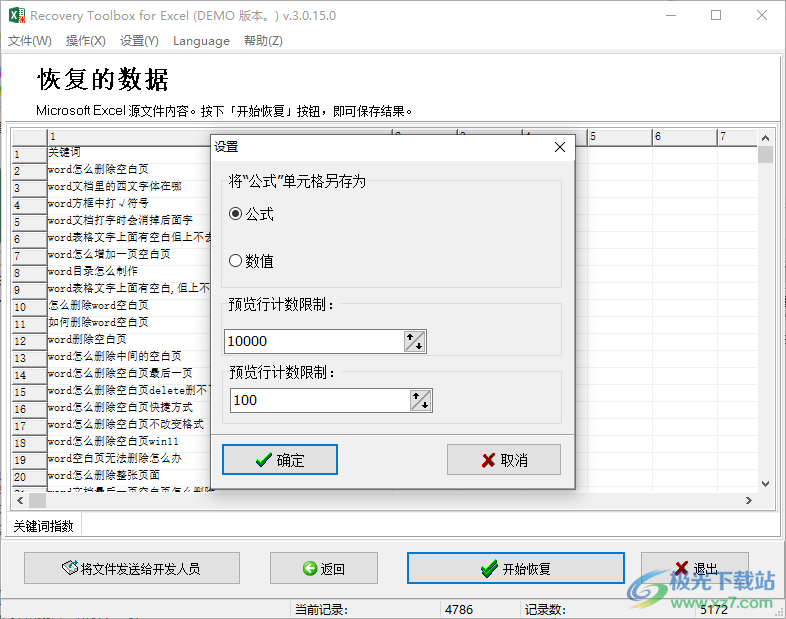The image size is (786, 619).
Task: Select row header 2
Action: (29, 171)
